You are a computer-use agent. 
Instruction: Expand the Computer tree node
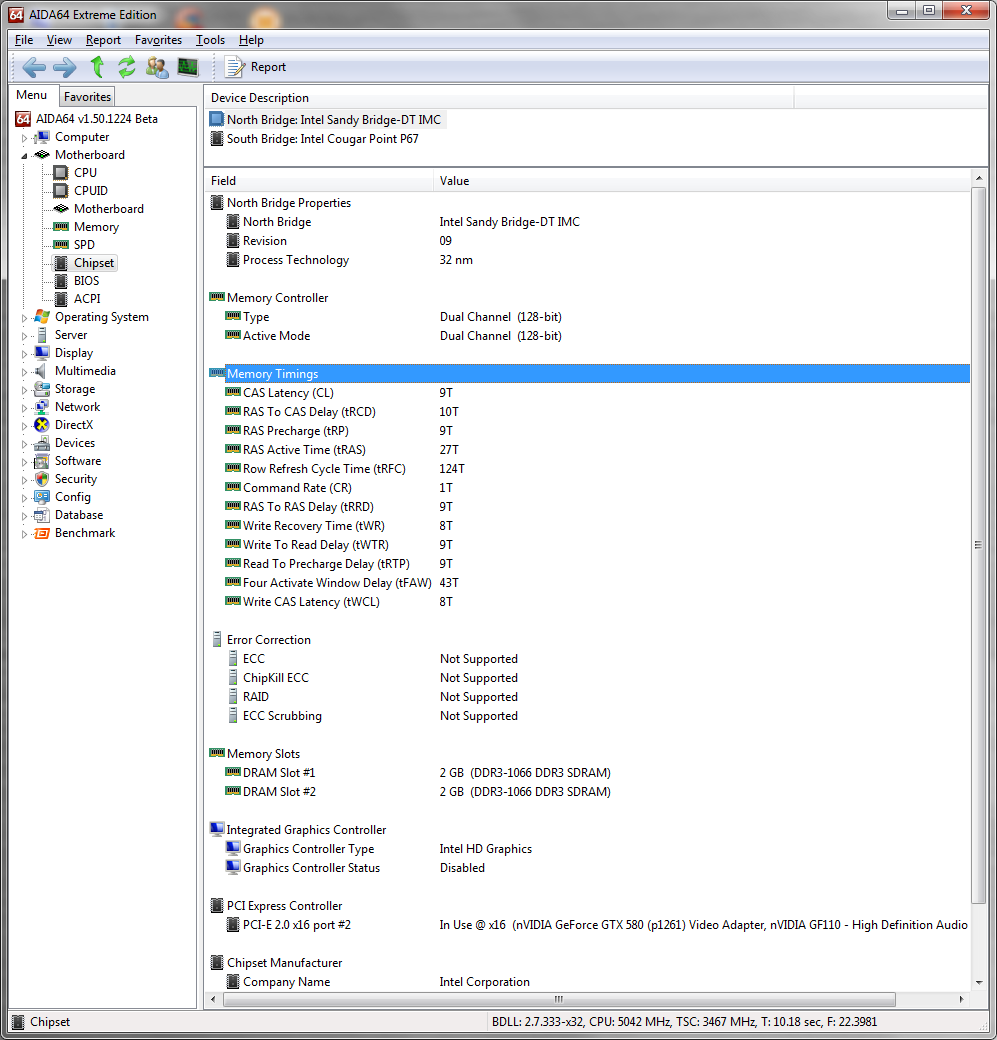click(x=24, y=138)
